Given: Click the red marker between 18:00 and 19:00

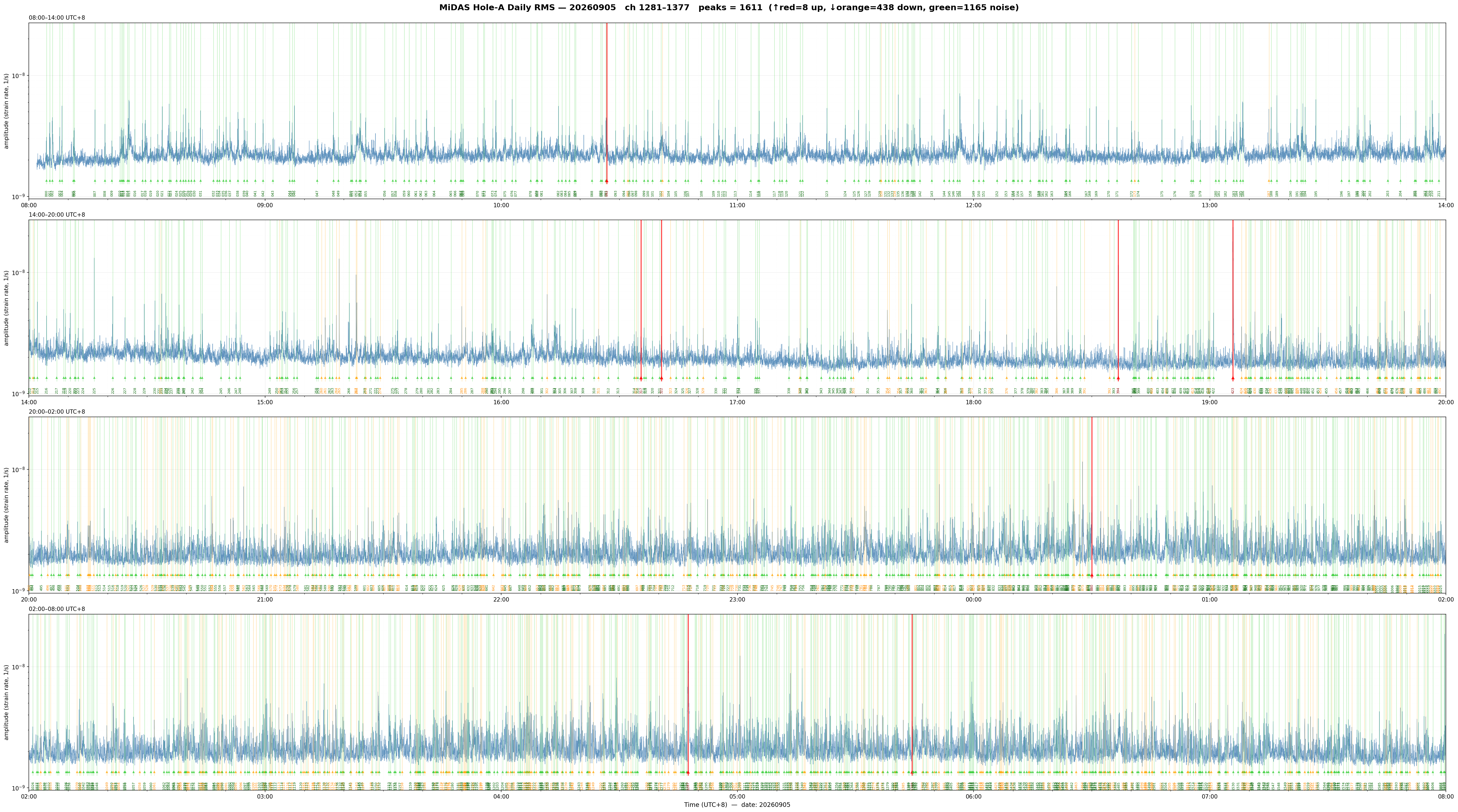Looking at the screenshot, I should 1118,378.
